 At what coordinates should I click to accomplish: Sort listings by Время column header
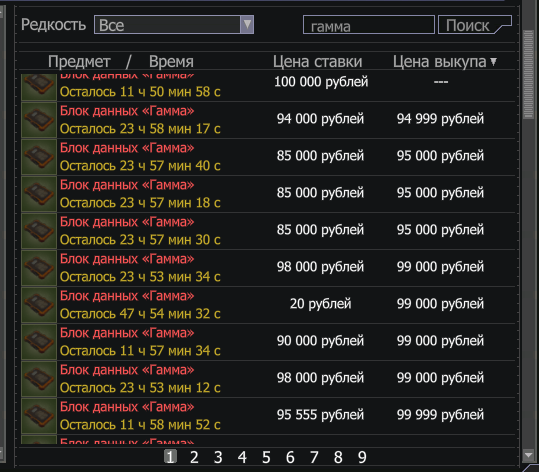pyautogui.click(x=171, y=62)
